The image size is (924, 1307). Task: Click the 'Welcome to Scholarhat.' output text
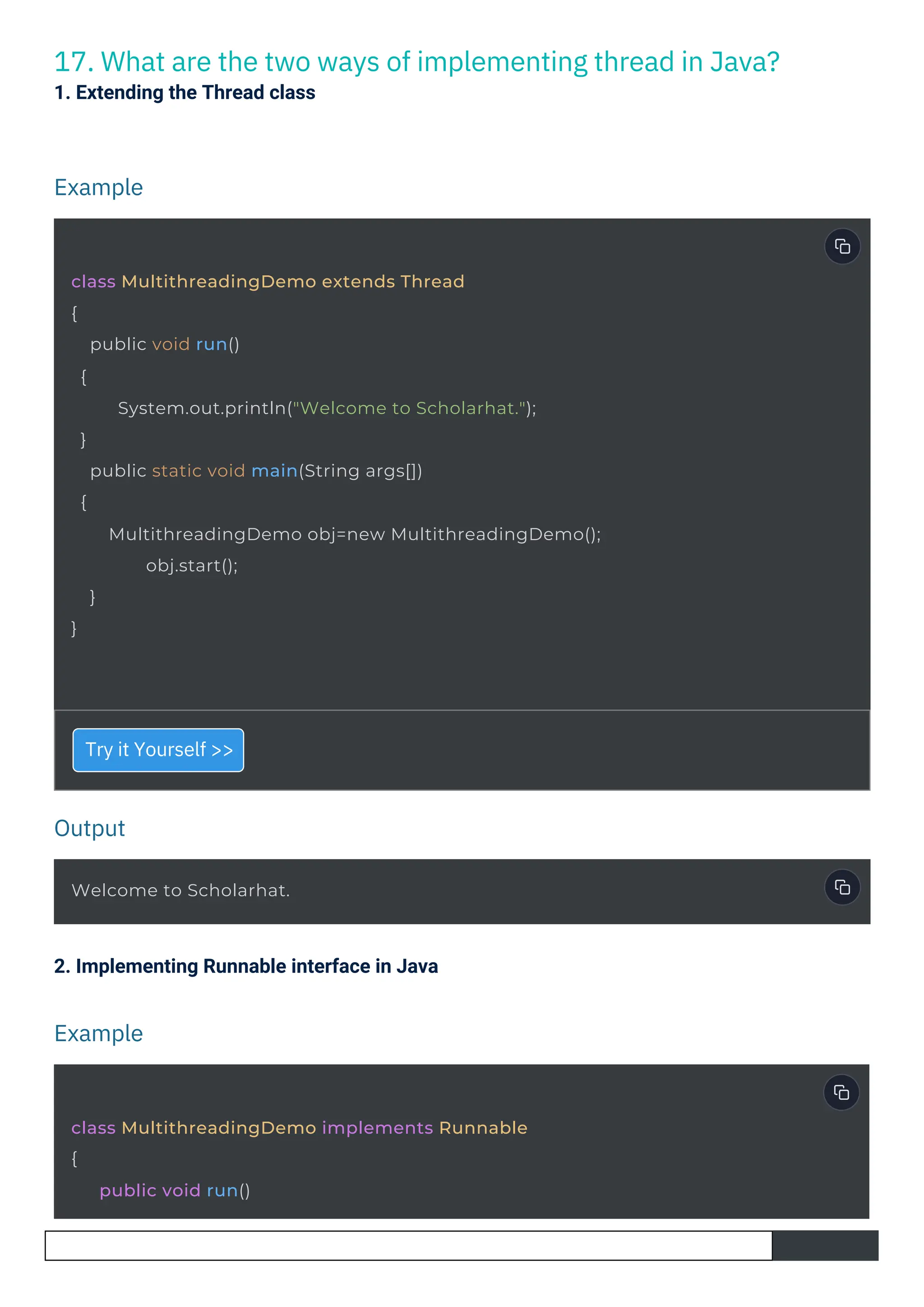(x=180, y=890)
